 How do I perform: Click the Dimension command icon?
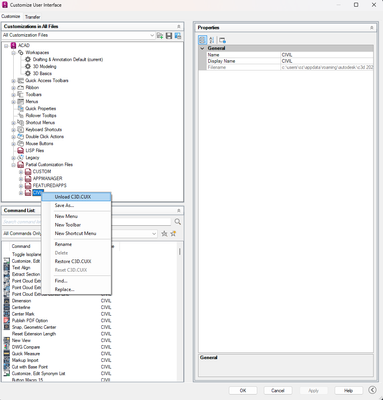[7, 301]
